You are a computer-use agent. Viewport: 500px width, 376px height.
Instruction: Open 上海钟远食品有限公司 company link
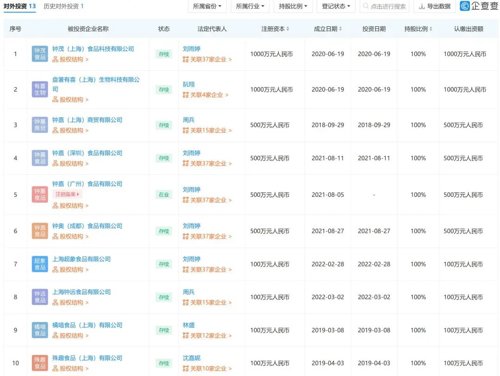click(x=82, y=292)
